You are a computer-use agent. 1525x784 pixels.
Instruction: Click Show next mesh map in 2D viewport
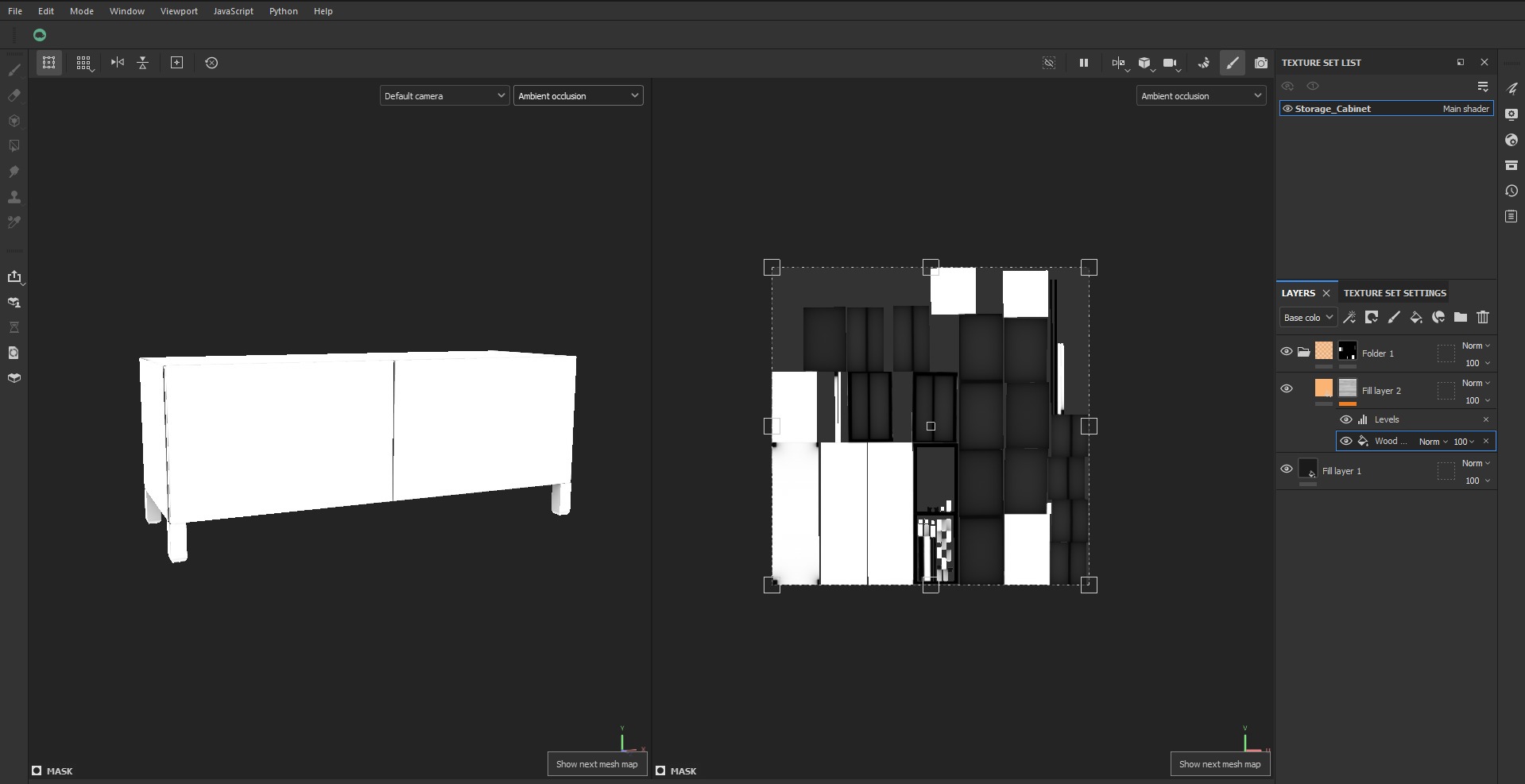click(1220, 764)
